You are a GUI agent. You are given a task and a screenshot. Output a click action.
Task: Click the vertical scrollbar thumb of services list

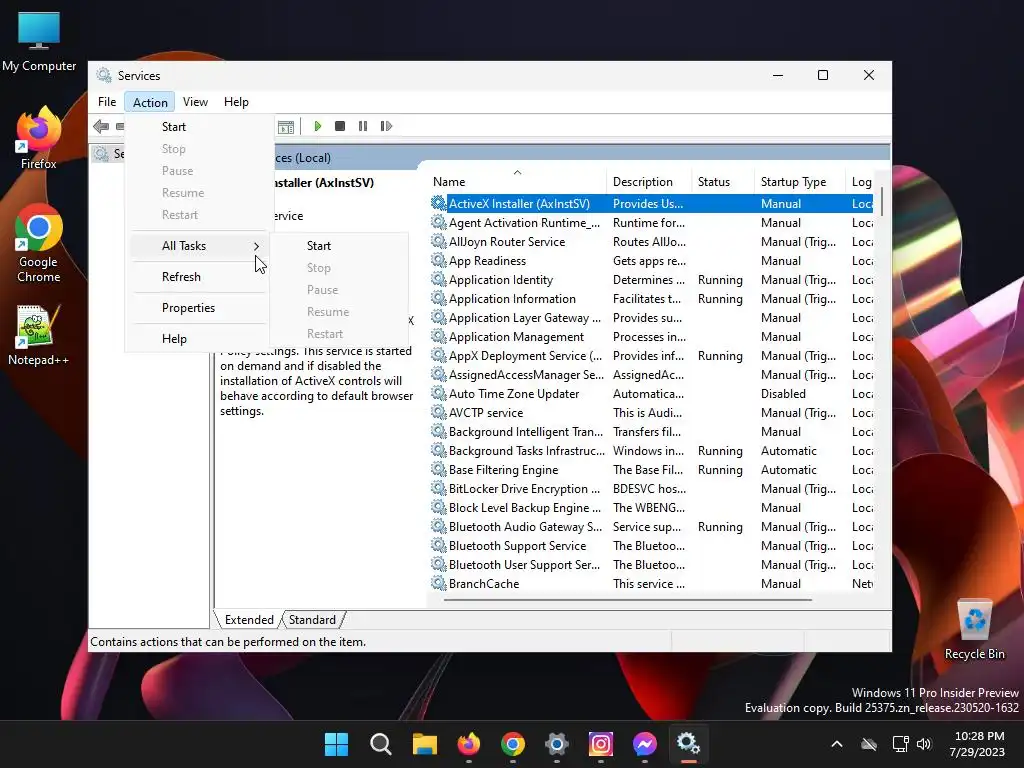[x=882, y=201]
